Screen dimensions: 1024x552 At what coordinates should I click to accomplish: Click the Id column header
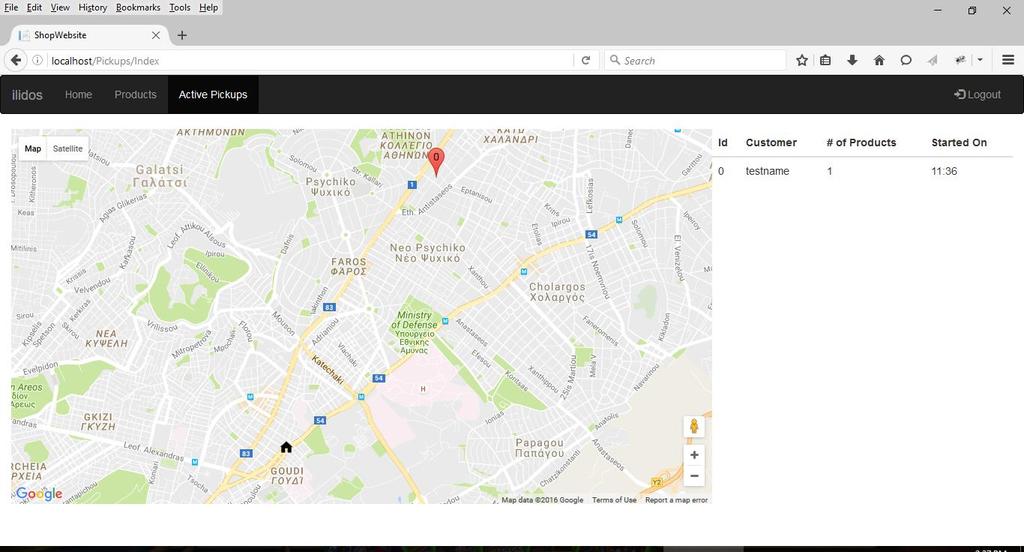722,142
